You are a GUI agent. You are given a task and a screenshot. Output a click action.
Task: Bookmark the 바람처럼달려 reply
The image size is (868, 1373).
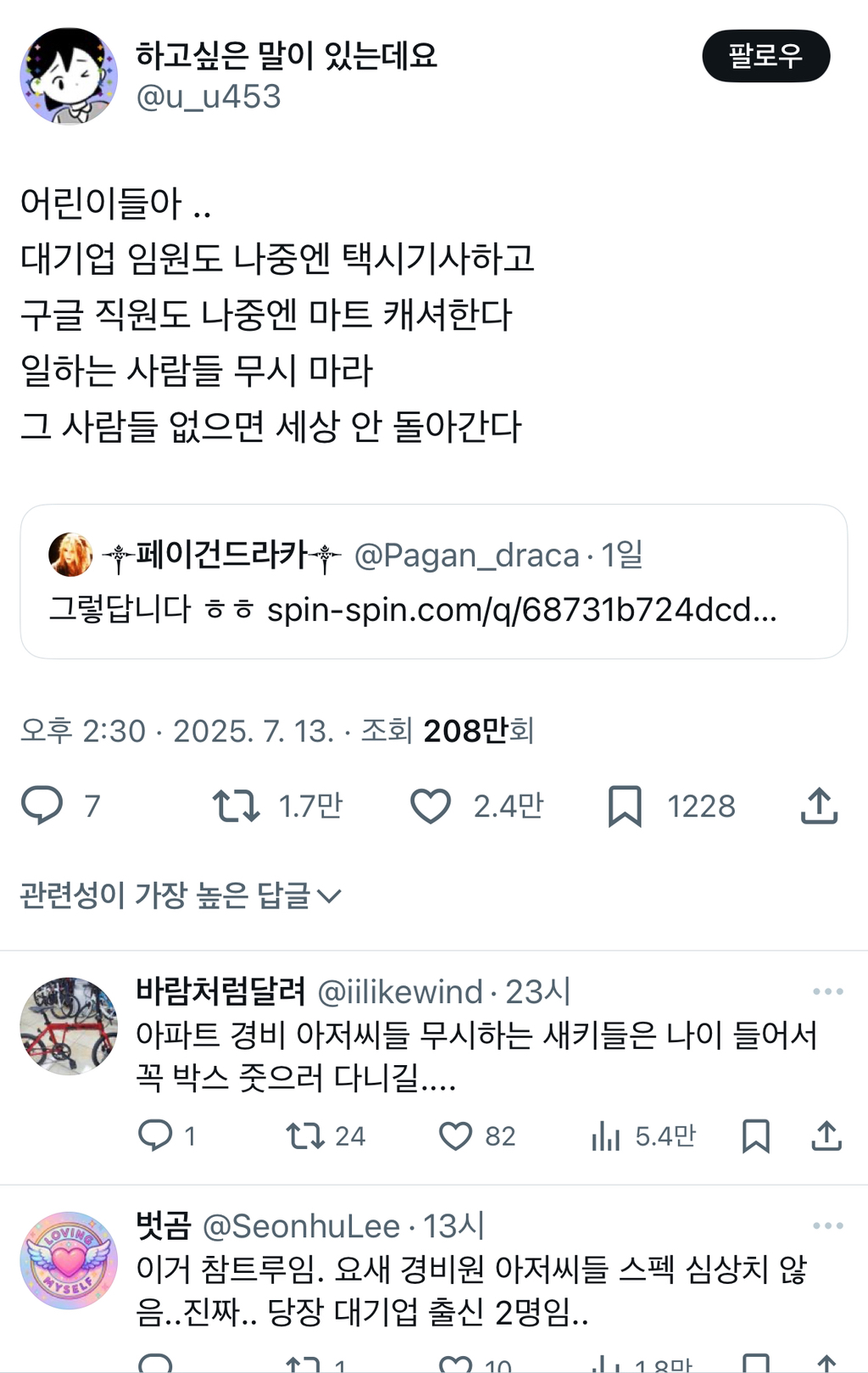click(755, 1136)
